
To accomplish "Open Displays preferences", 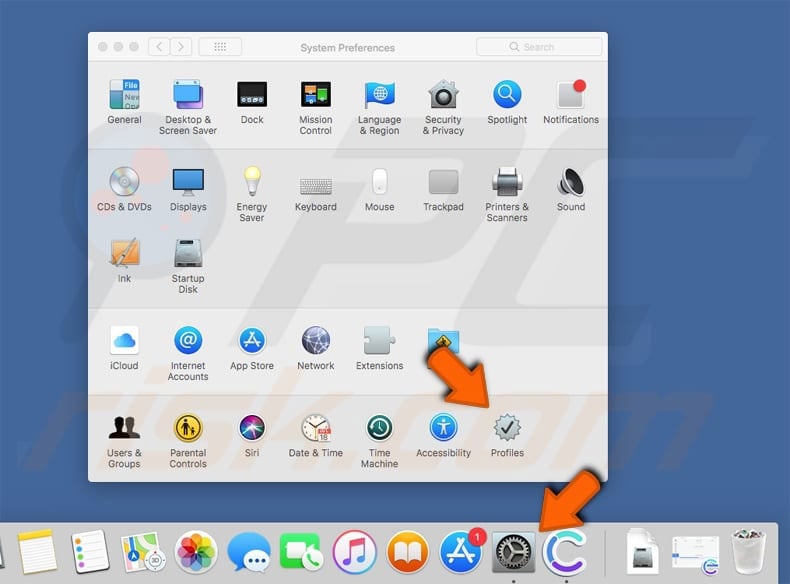I will 188,182.
